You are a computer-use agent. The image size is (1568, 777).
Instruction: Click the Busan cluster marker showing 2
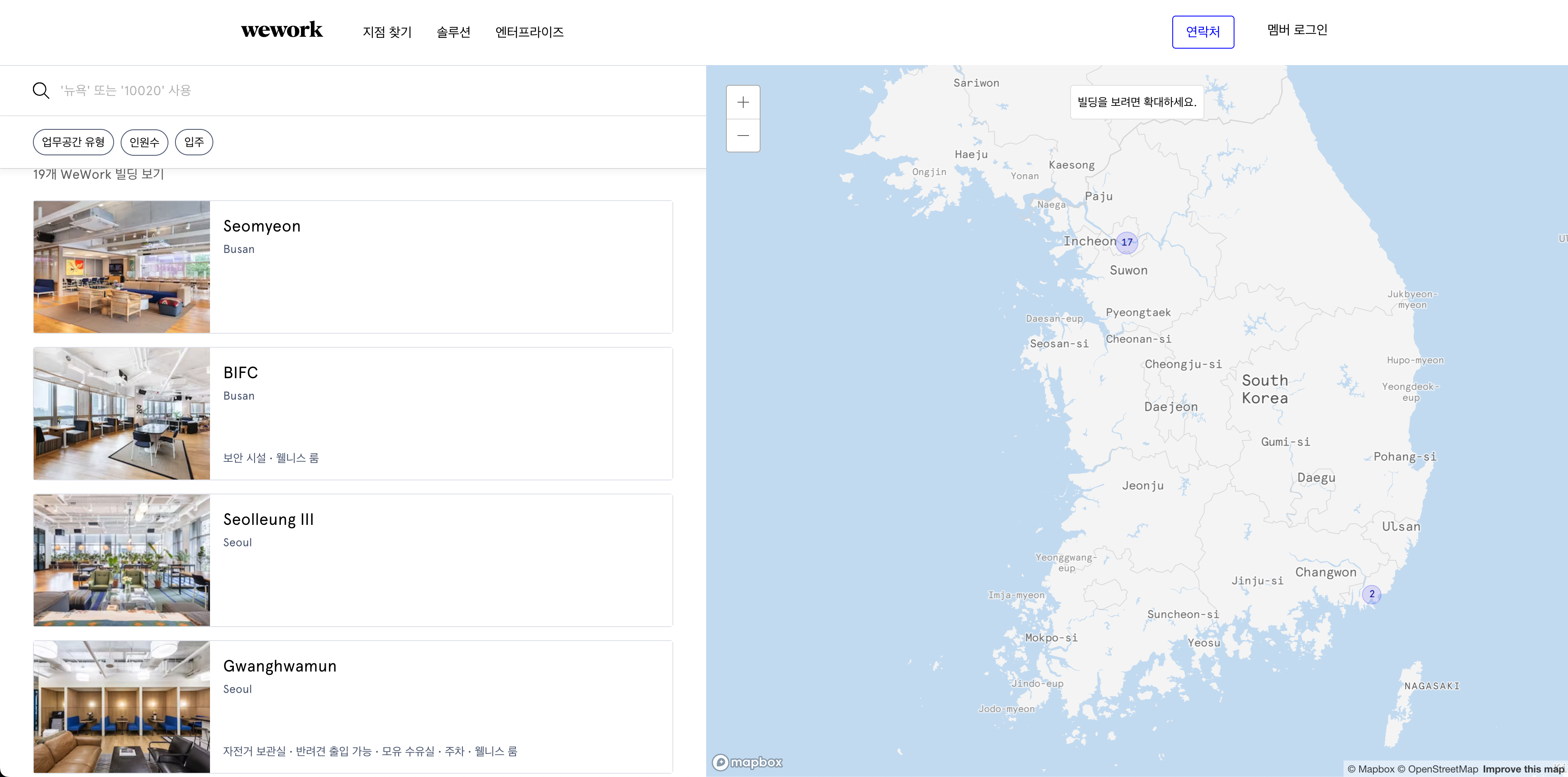coord(1372,594)
